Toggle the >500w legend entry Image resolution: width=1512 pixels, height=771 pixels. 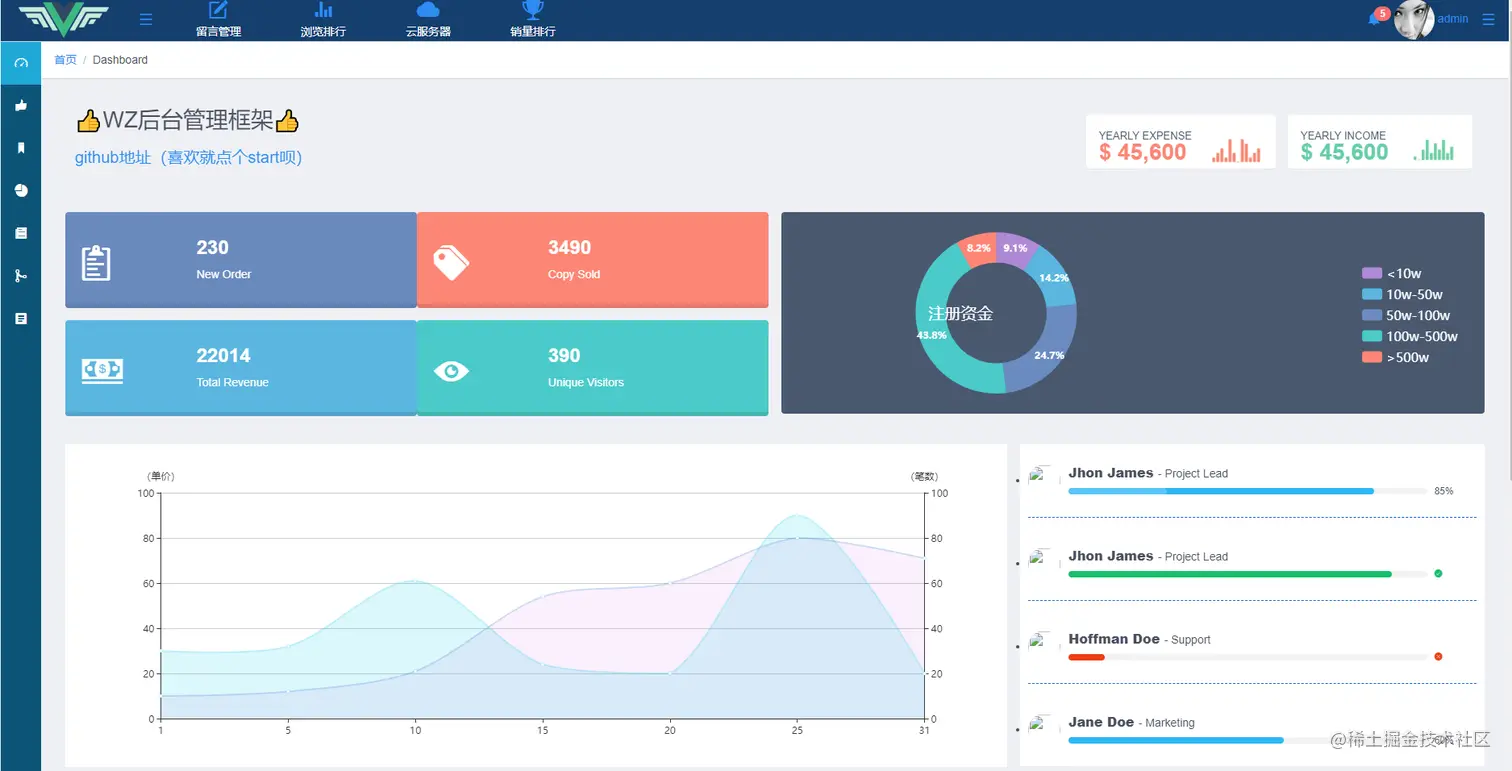[1395, 357]
